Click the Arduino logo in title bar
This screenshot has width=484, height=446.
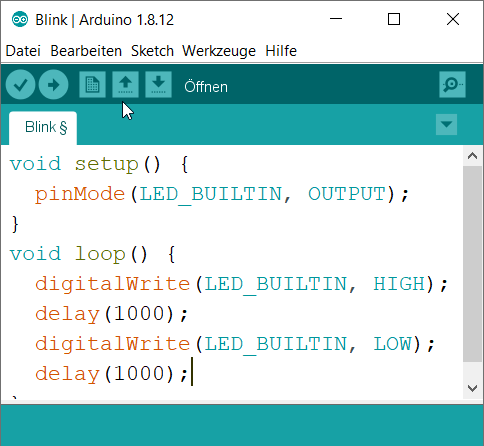(x=20, y=19)
